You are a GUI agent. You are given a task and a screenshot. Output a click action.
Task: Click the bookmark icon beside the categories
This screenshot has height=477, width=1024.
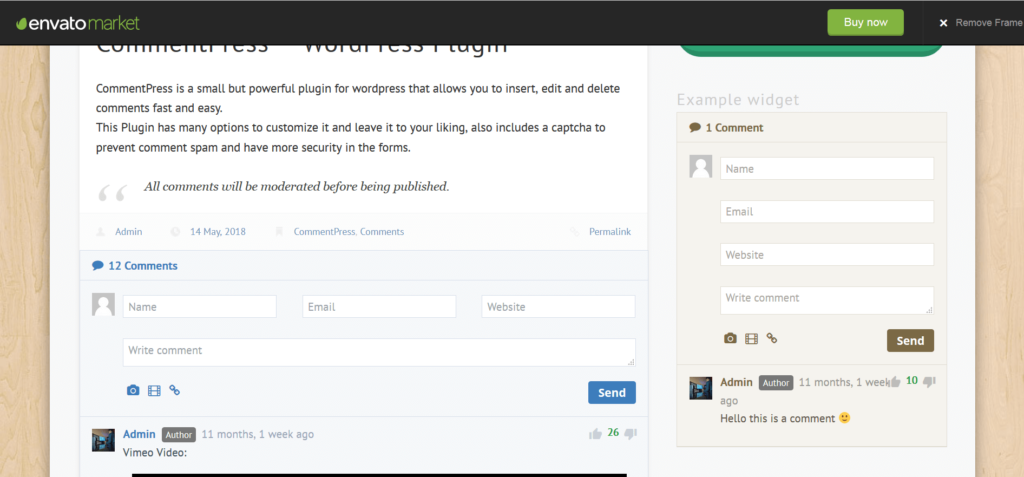[279, 231]
